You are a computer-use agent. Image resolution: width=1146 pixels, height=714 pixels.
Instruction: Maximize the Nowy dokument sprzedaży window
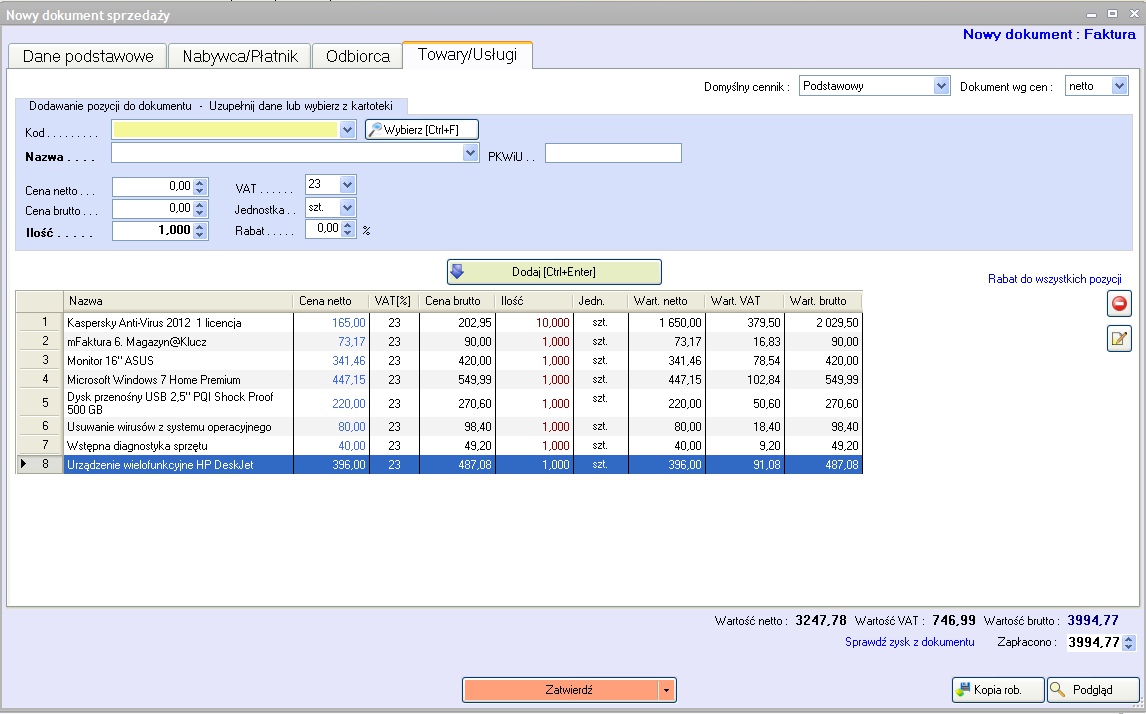[1112, 13]
